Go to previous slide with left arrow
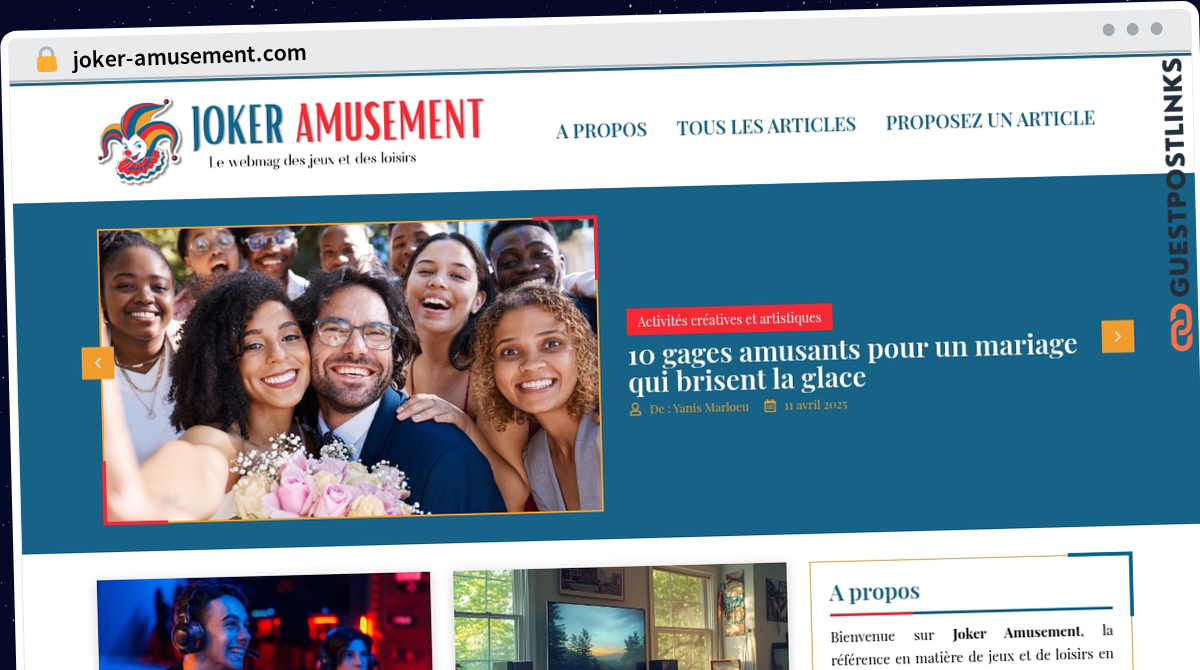 point(98,363)
